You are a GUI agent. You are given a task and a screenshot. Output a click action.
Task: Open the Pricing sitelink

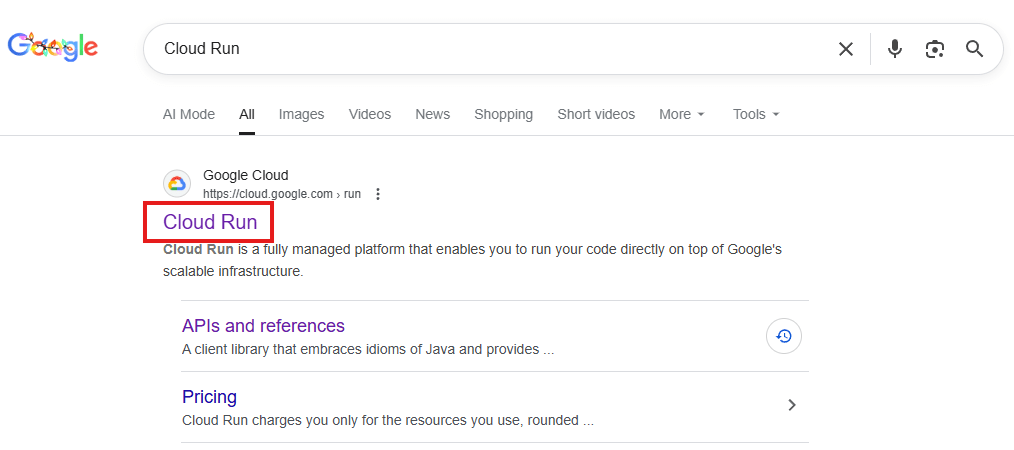point(210,396)
